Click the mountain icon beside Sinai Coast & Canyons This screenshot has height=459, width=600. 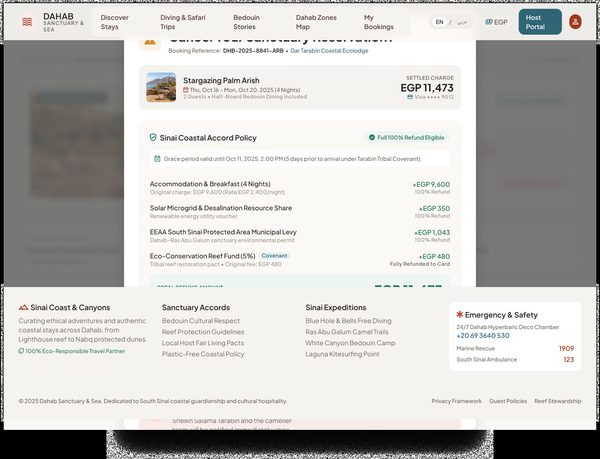tap(23, 307)
